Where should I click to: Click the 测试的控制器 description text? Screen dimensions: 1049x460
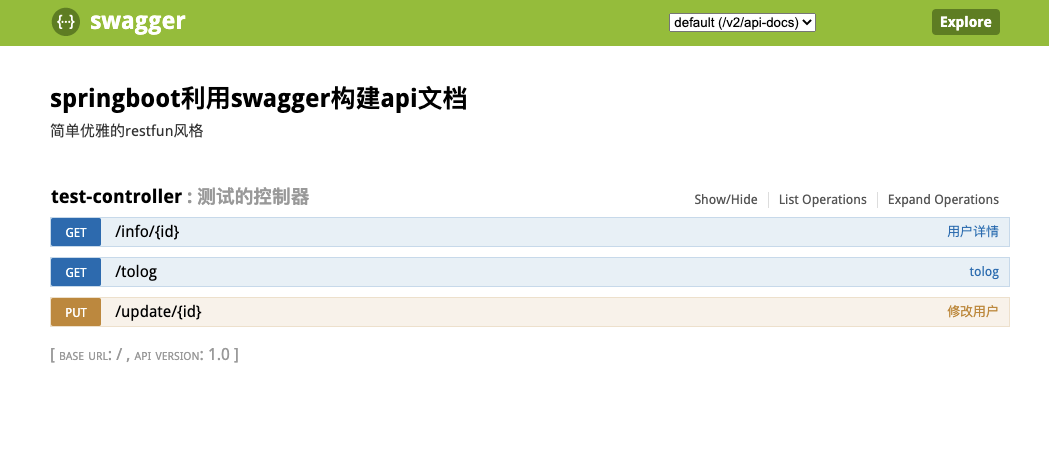pos(253,197)
